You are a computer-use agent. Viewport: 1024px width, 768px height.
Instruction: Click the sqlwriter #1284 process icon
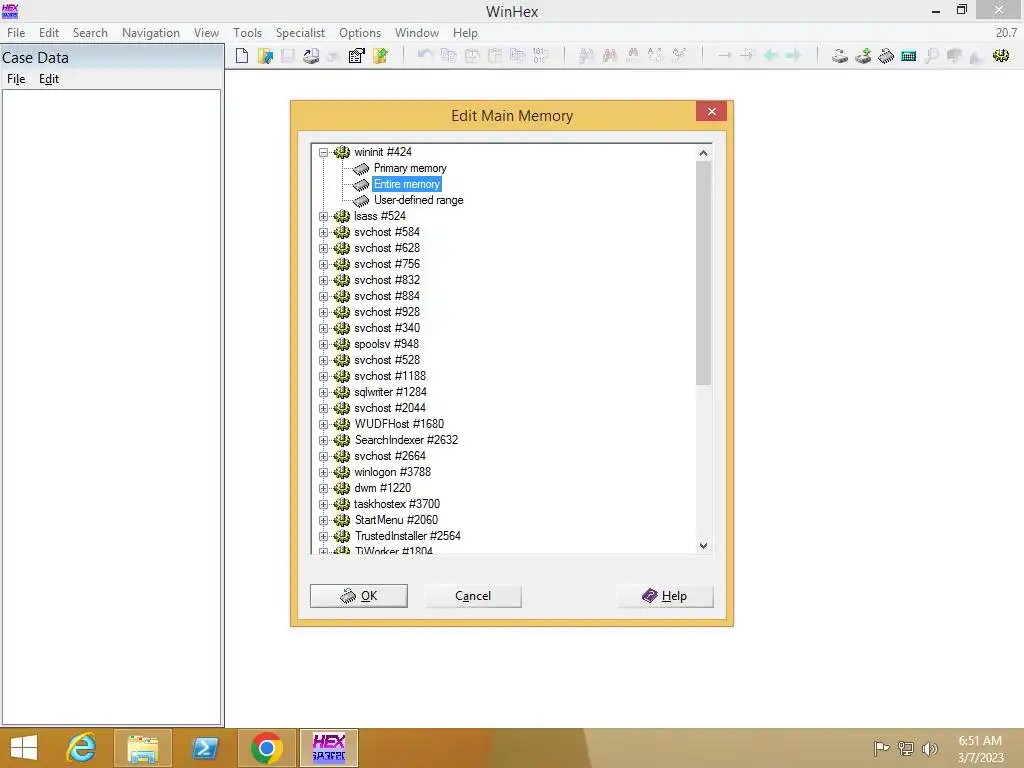(342, 392)
